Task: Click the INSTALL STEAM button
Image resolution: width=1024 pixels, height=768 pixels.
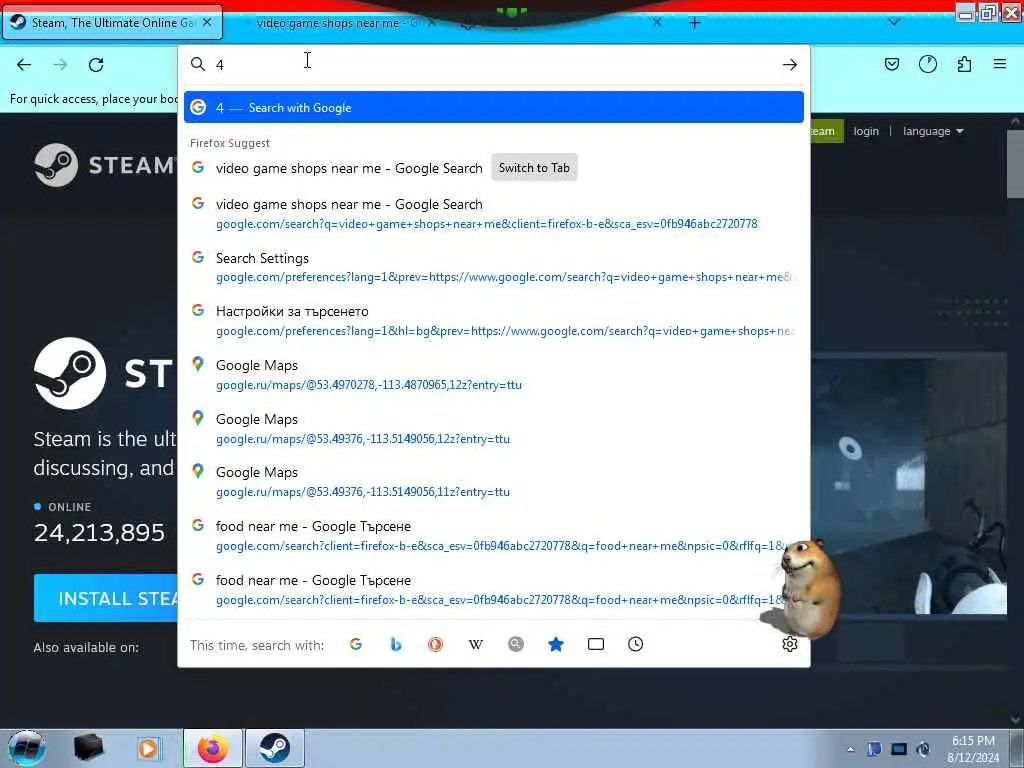Action: pyautogui.click(x=106, y=598)
